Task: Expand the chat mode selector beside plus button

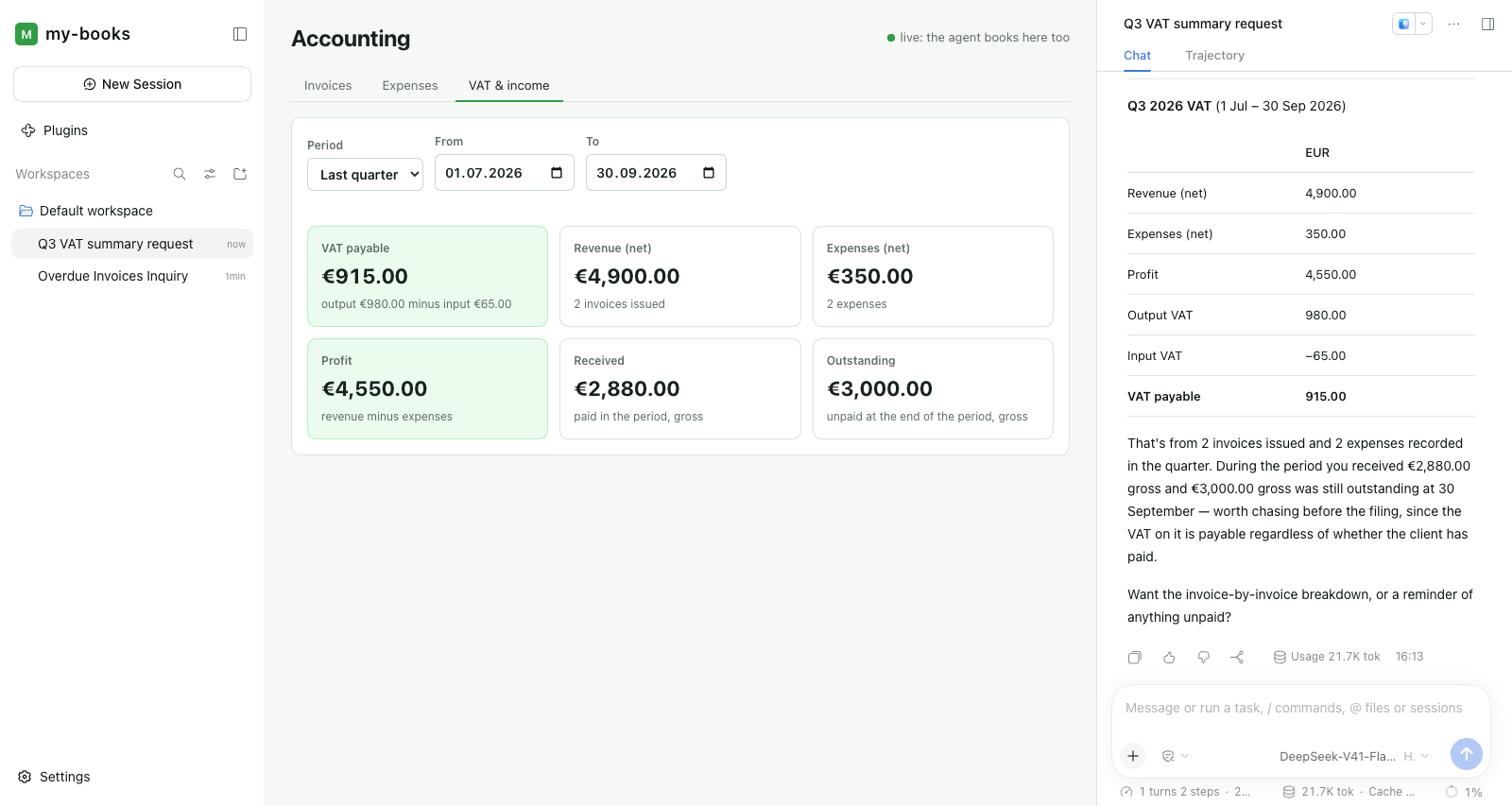Action: [x=1175, y=756]
